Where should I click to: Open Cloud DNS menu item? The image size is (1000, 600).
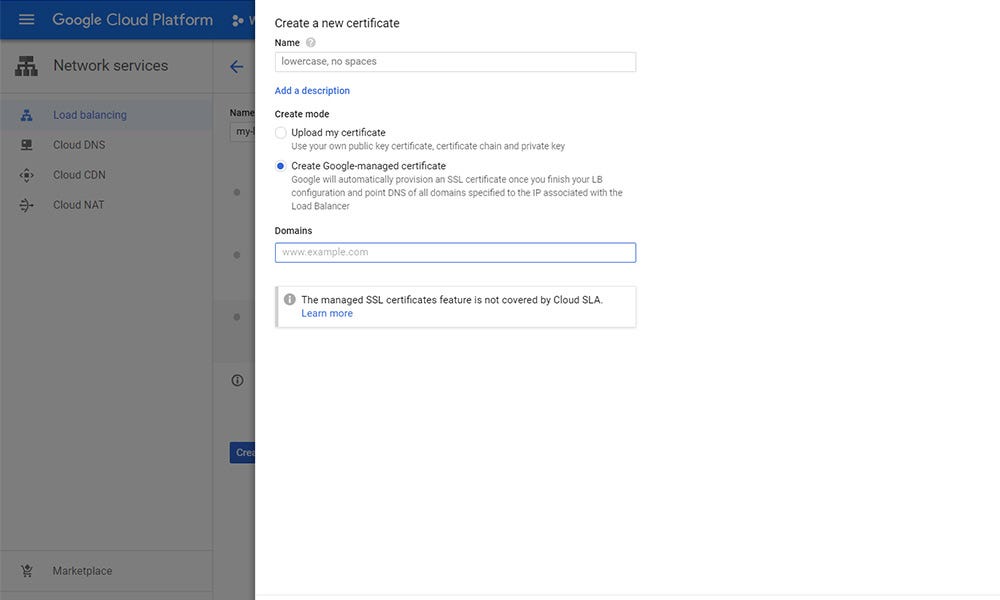(106, 145)
